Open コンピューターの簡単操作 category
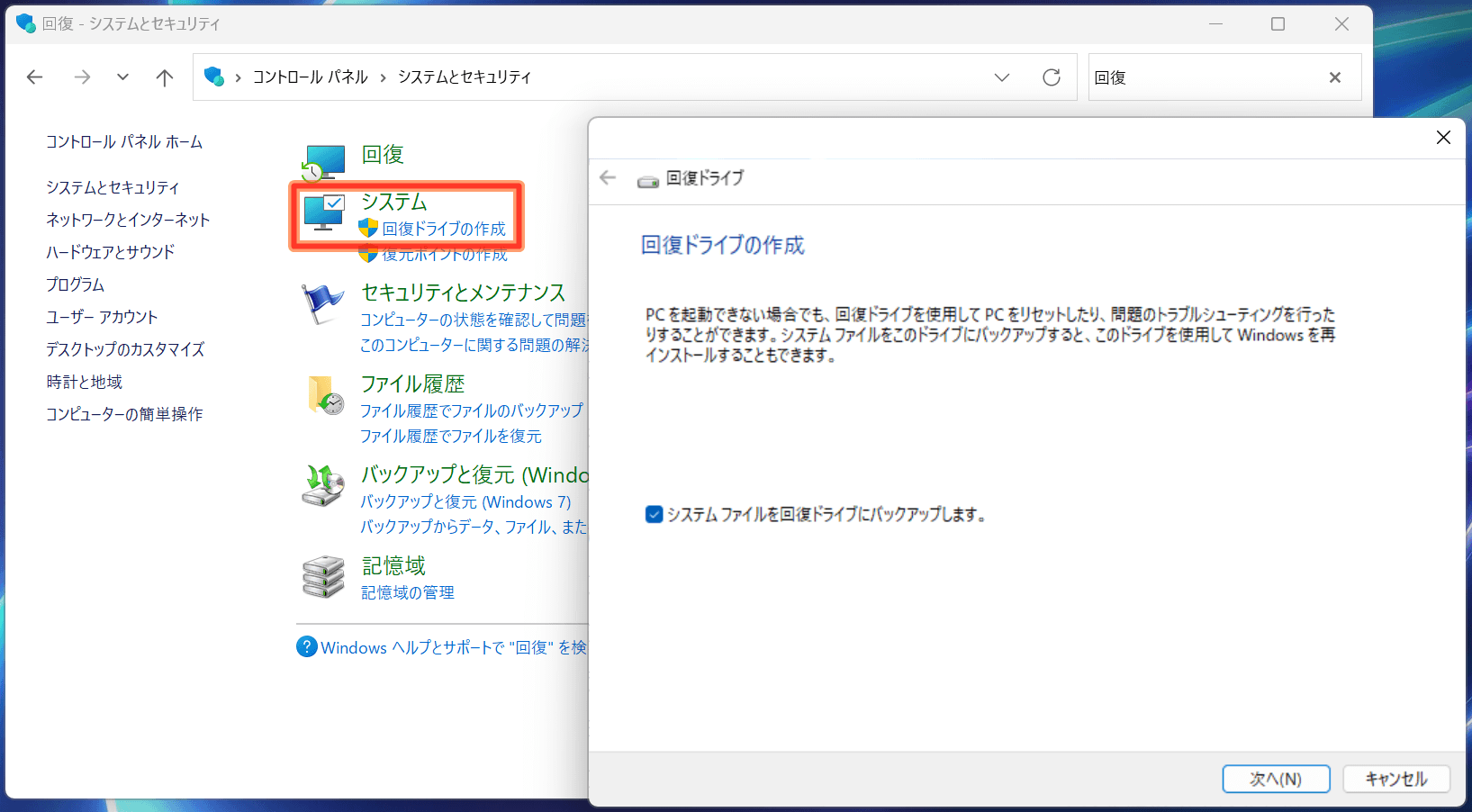 pos(124,414)
